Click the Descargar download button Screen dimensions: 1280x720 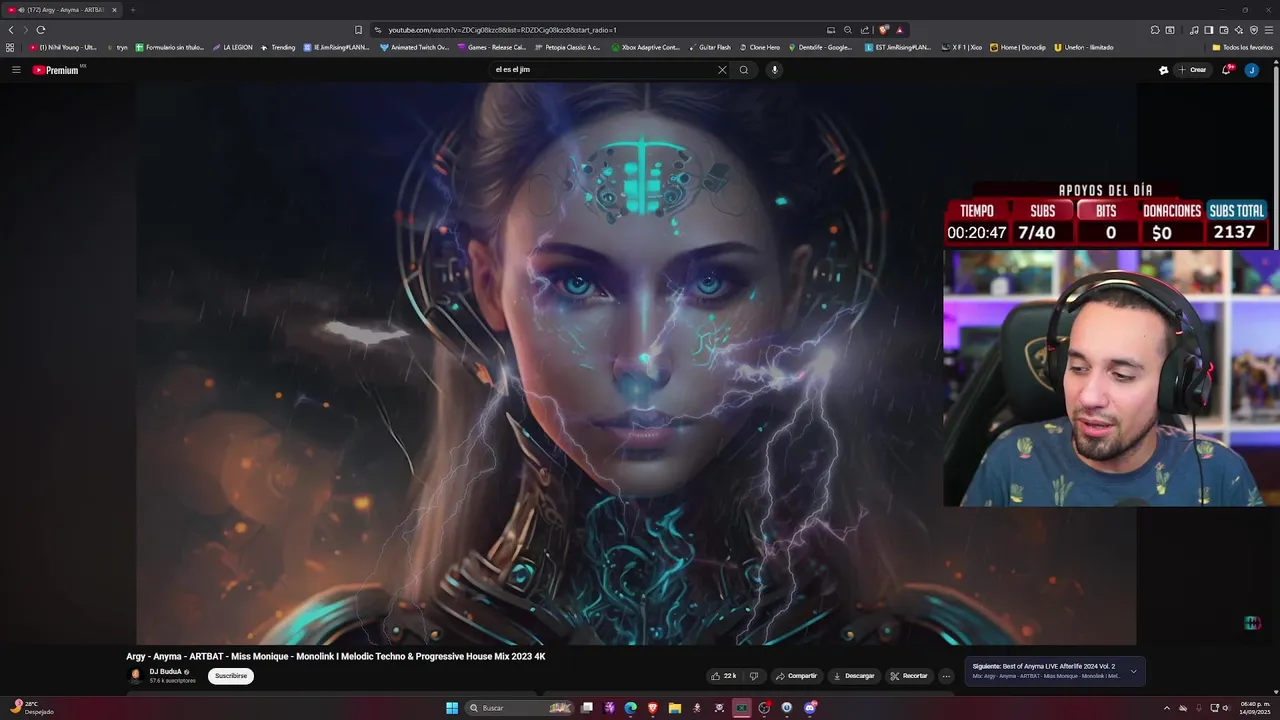pyautogui.click(x=853, y=676)
